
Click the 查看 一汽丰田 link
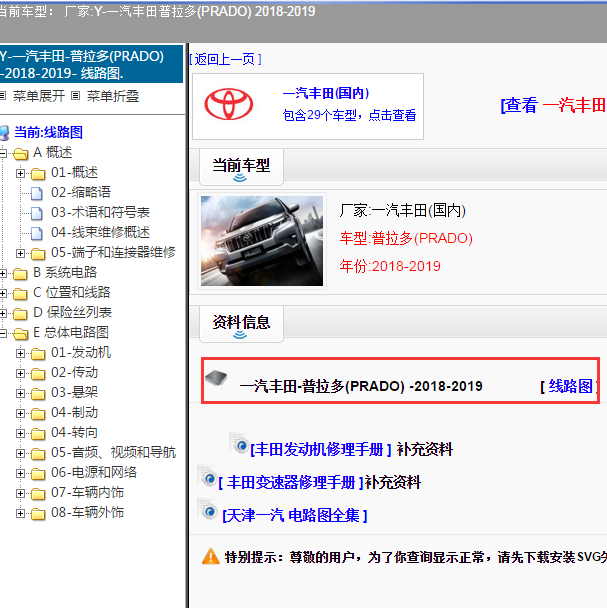553,105
